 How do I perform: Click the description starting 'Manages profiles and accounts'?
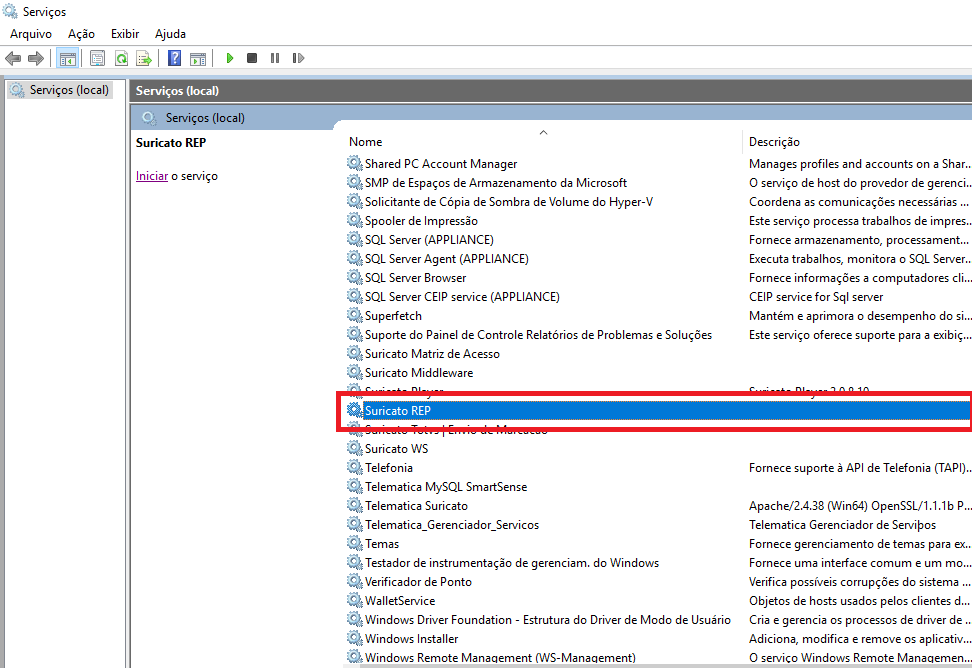(x=860, y=164)
